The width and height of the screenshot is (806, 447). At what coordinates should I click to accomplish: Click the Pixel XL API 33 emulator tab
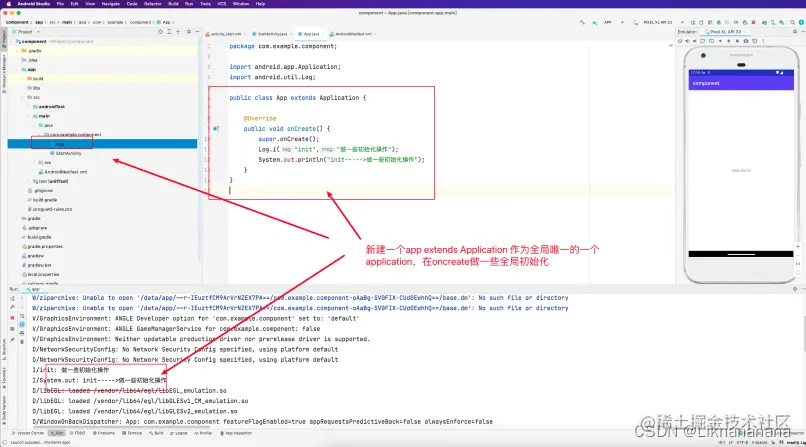coord(725,32)
